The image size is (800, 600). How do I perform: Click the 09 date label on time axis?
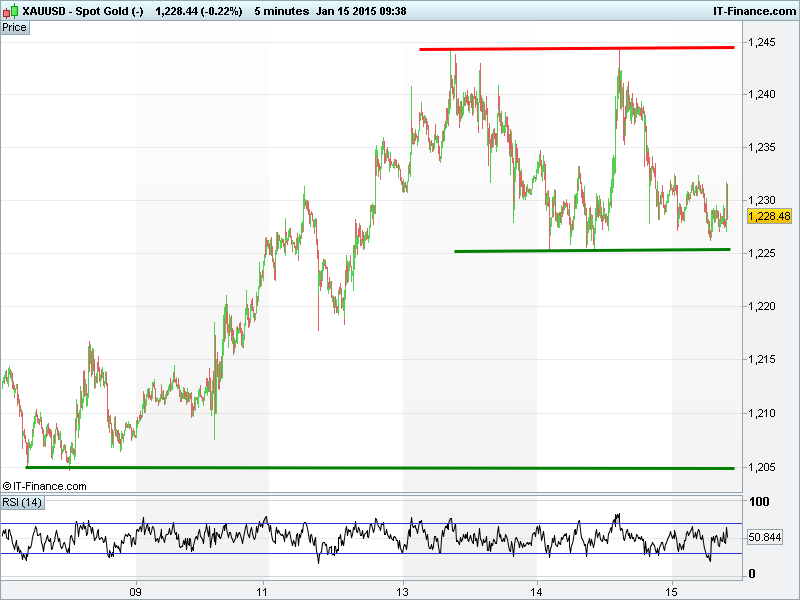[136, 588]
